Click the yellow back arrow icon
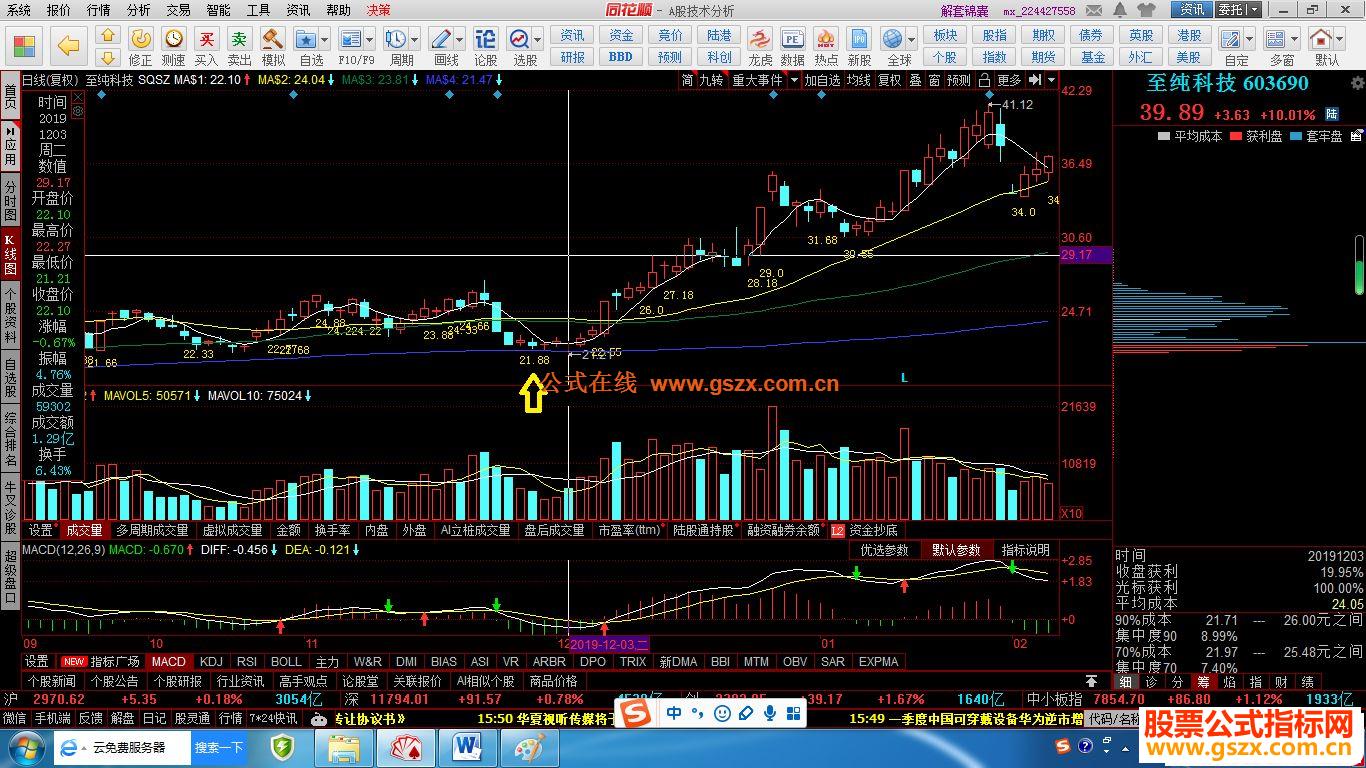This screenshot has height=768, width=1366. (68, 45)
